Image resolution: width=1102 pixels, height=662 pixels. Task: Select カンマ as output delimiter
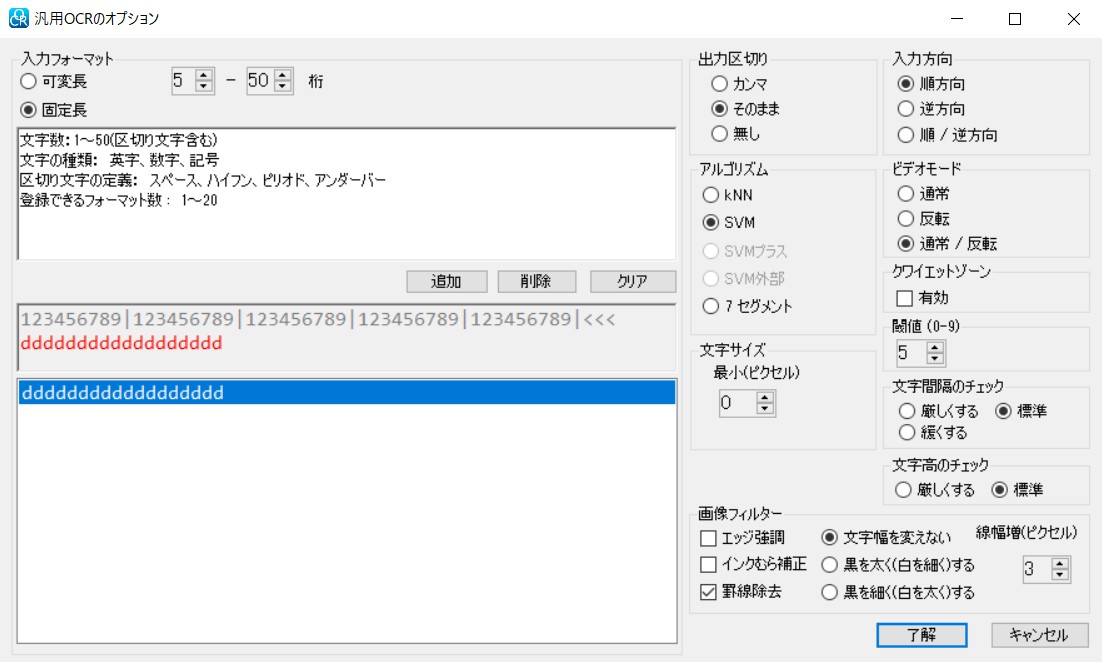tap(719, 84)
